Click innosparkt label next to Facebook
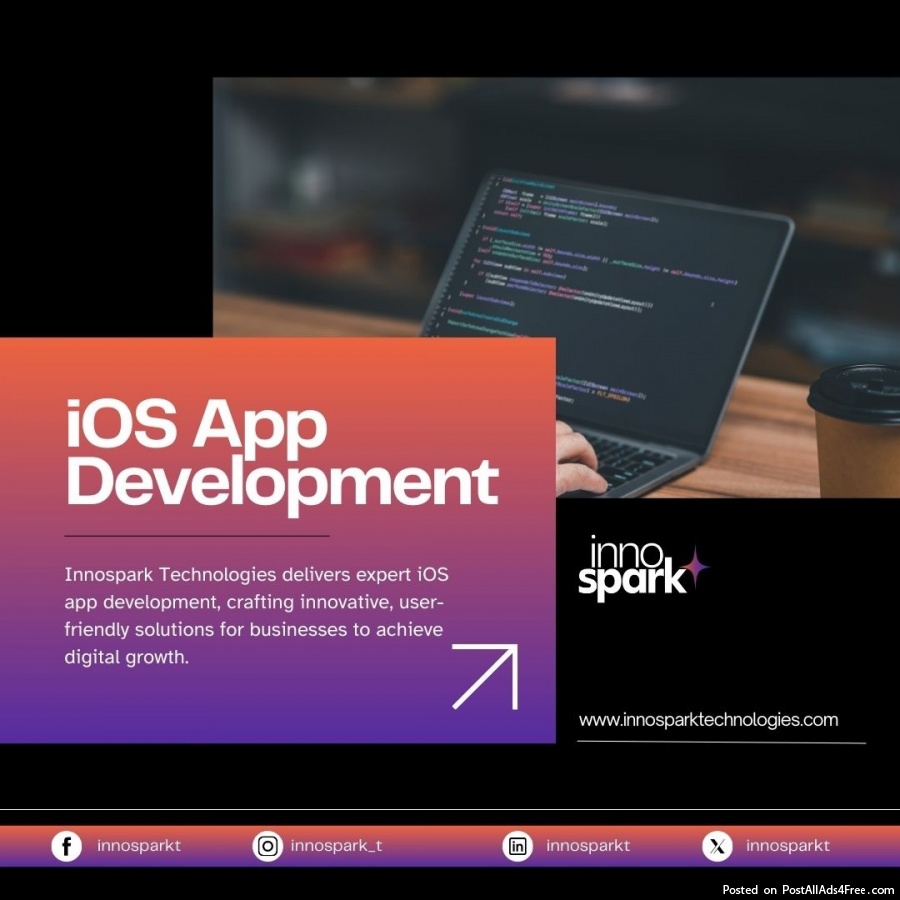The width and height of the screenshot is (900, 900). point(139,846)
